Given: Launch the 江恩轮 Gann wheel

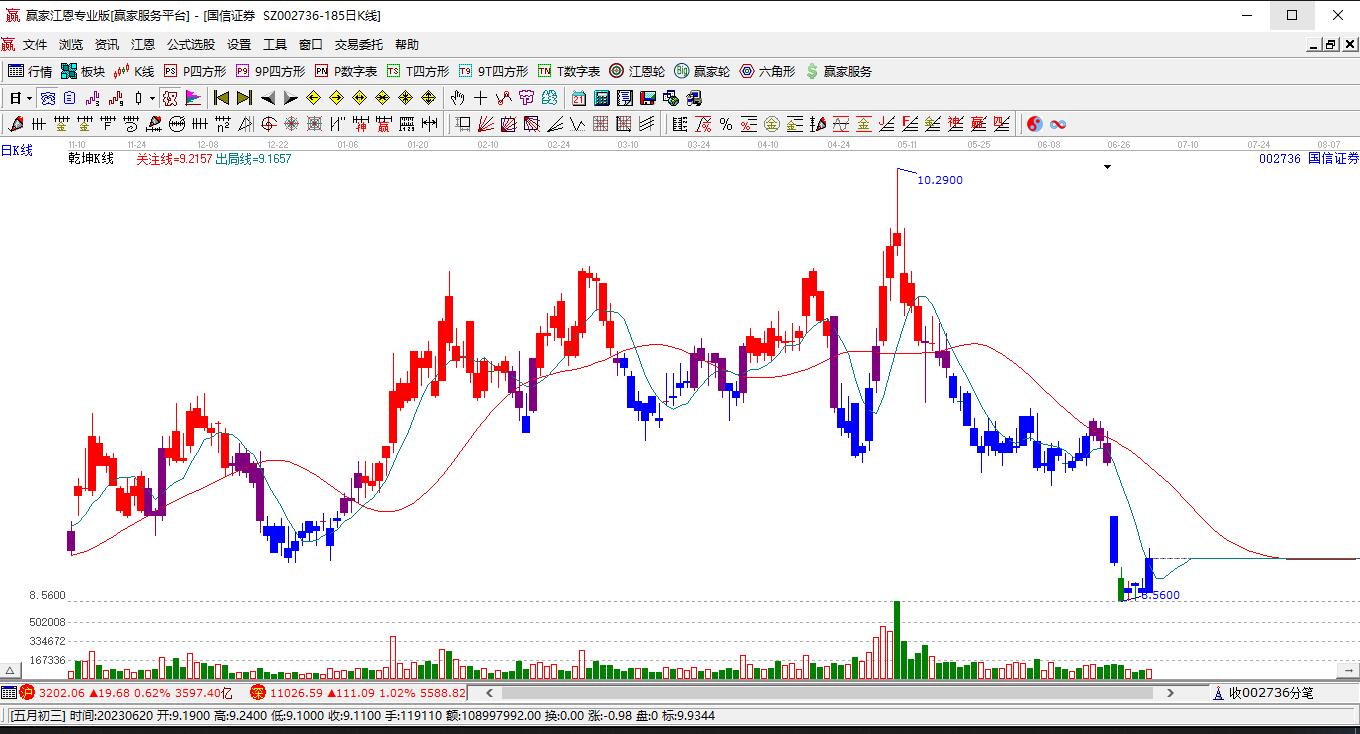Looking at the screenshot, I should pyautogui.click(x=637, y=71).
